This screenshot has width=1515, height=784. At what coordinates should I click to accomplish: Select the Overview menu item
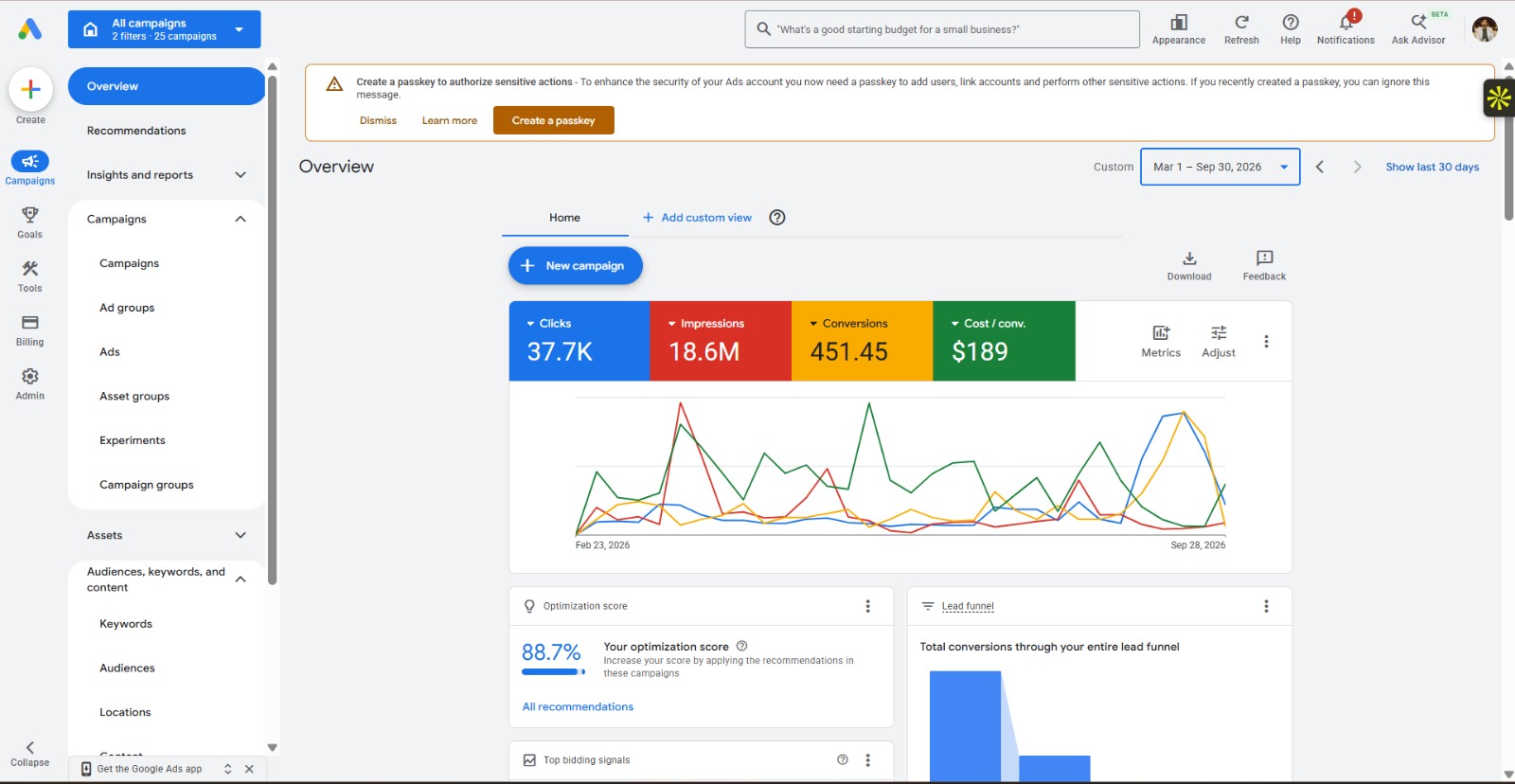tap(167, 86)
